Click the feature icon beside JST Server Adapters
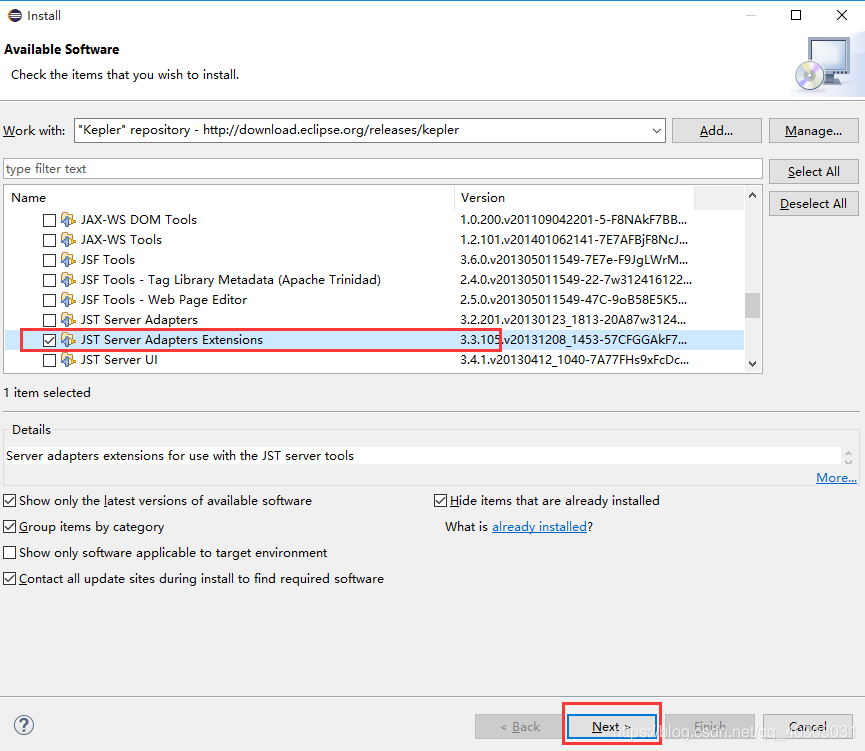The height and width of the screenshot is (751, 865). [x=68, y=319]
